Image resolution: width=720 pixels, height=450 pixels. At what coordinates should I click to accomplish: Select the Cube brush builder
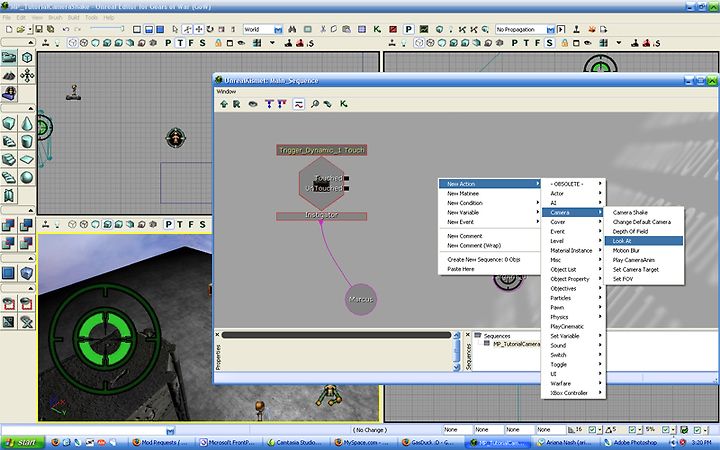9,124
